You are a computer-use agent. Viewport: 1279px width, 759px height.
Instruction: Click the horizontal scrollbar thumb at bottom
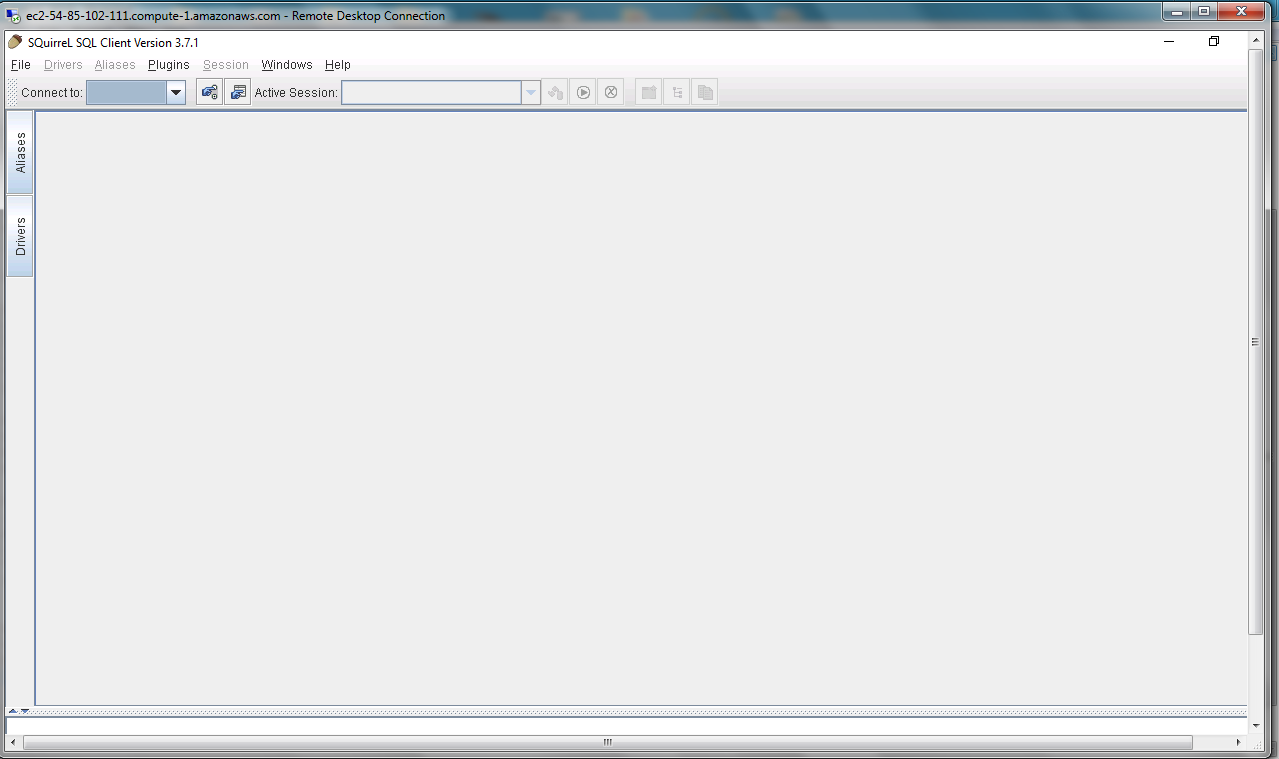607,743
